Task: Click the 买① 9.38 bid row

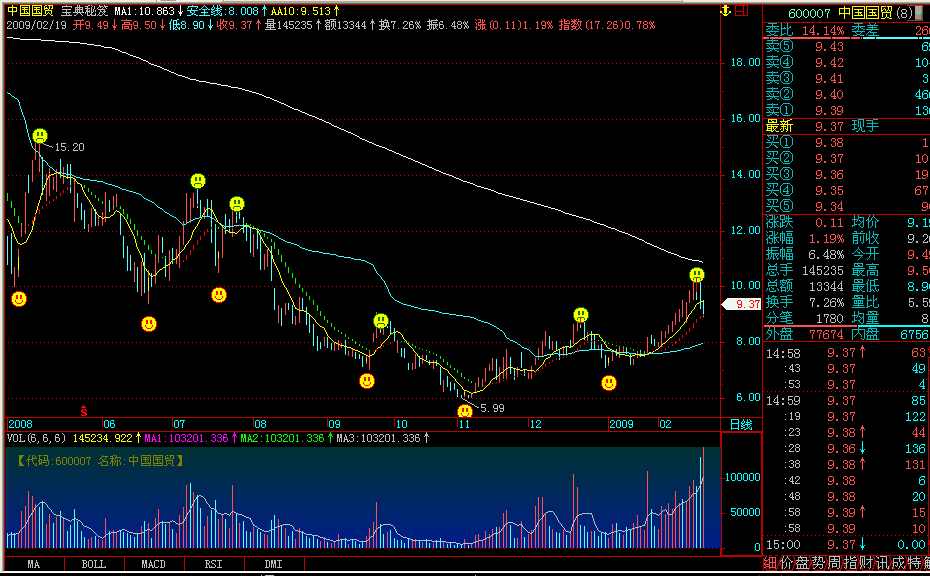Action: coord(847,142)
